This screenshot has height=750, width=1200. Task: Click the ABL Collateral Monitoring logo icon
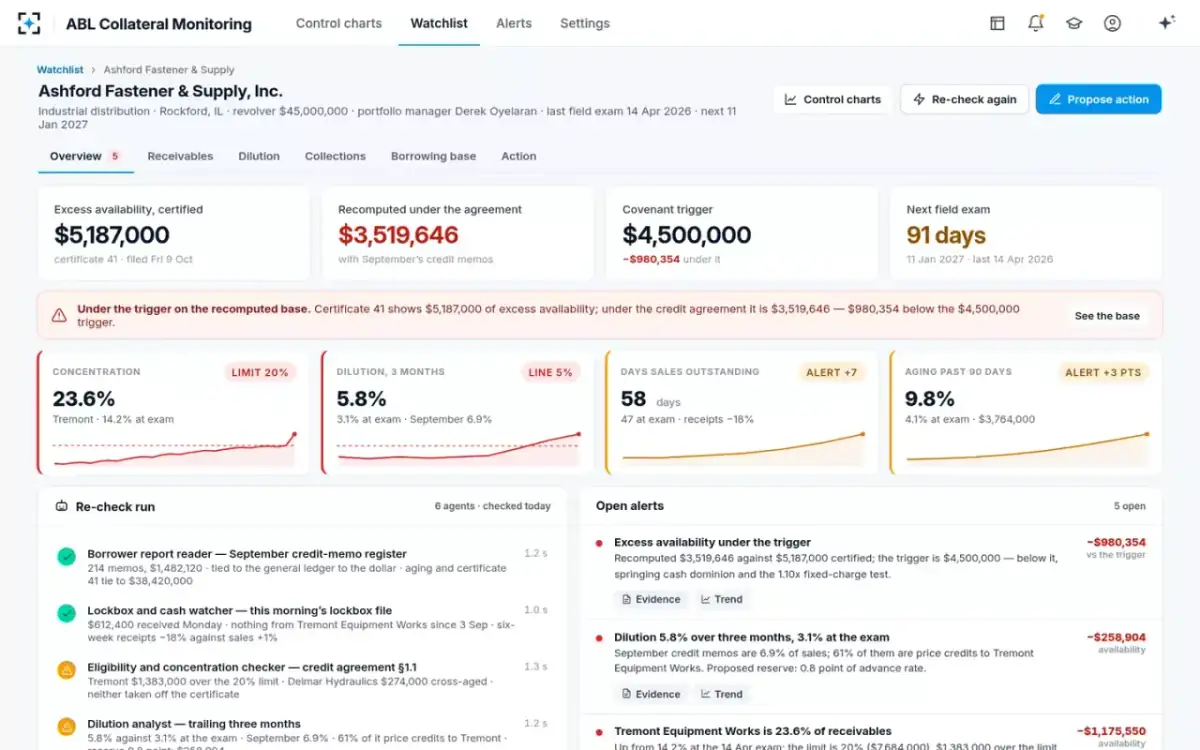29,23
